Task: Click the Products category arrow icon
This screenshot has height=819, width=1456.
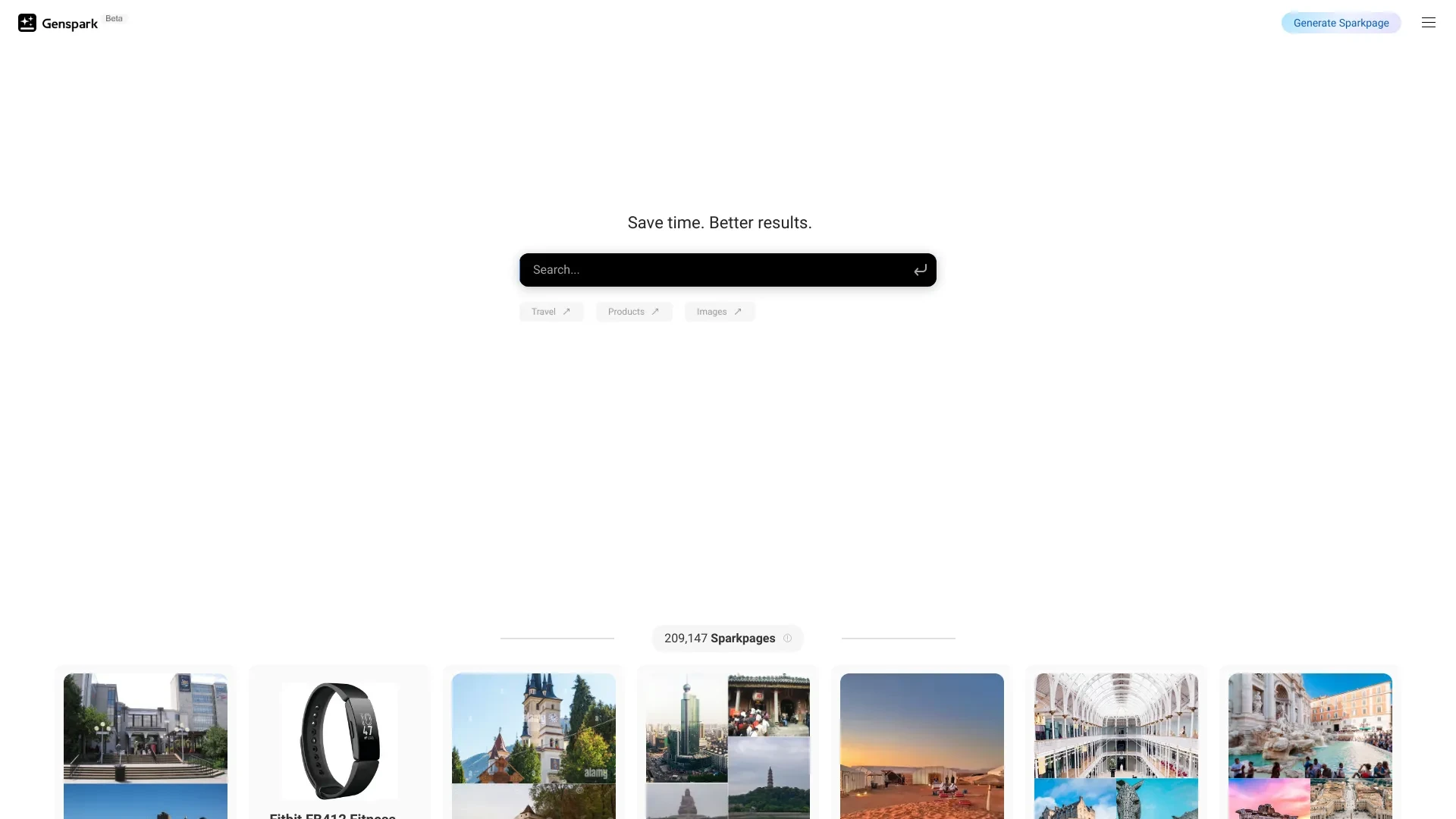Action: [656, 311]
